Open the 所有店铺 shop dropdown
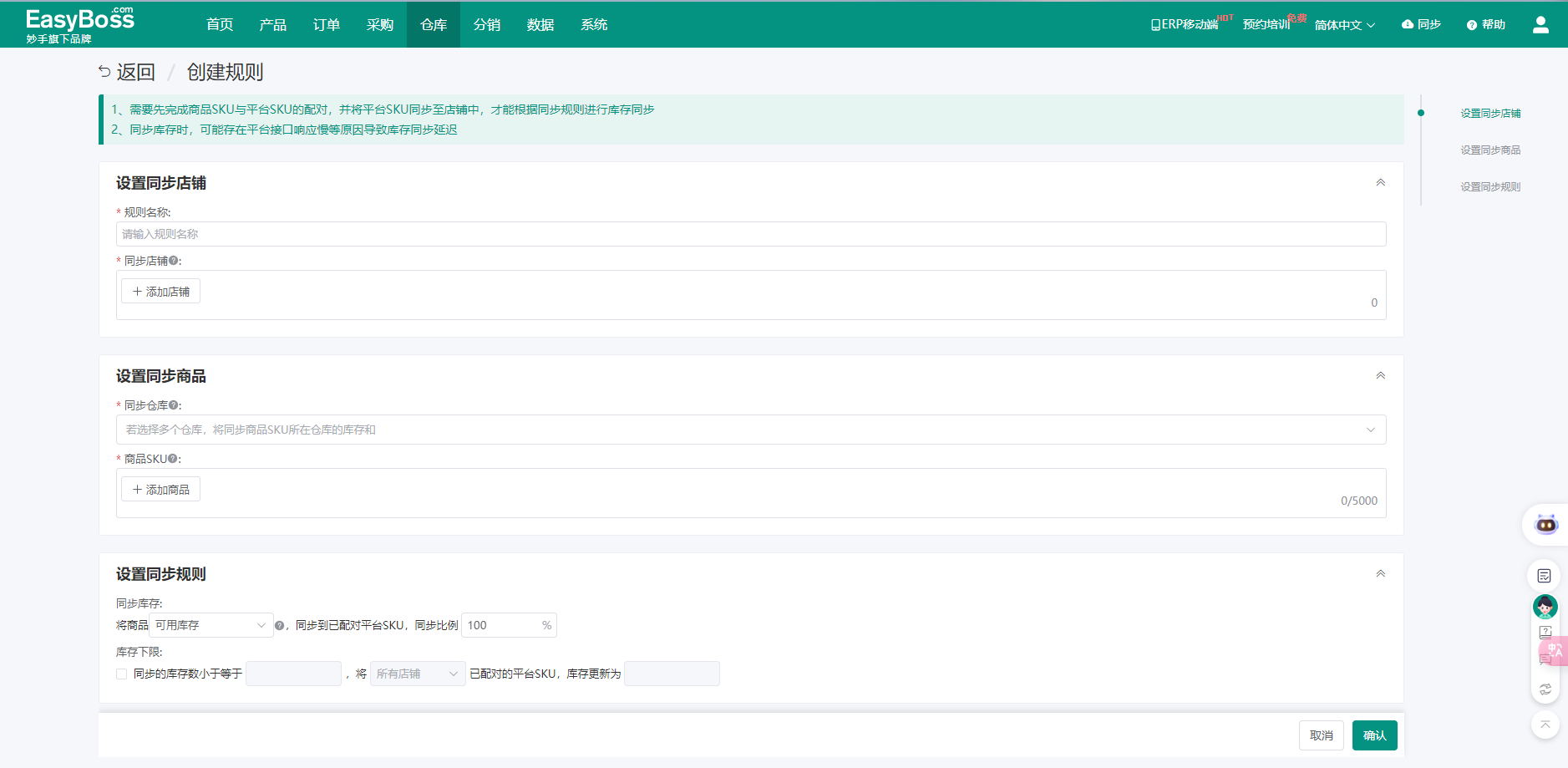 [418, 674]
